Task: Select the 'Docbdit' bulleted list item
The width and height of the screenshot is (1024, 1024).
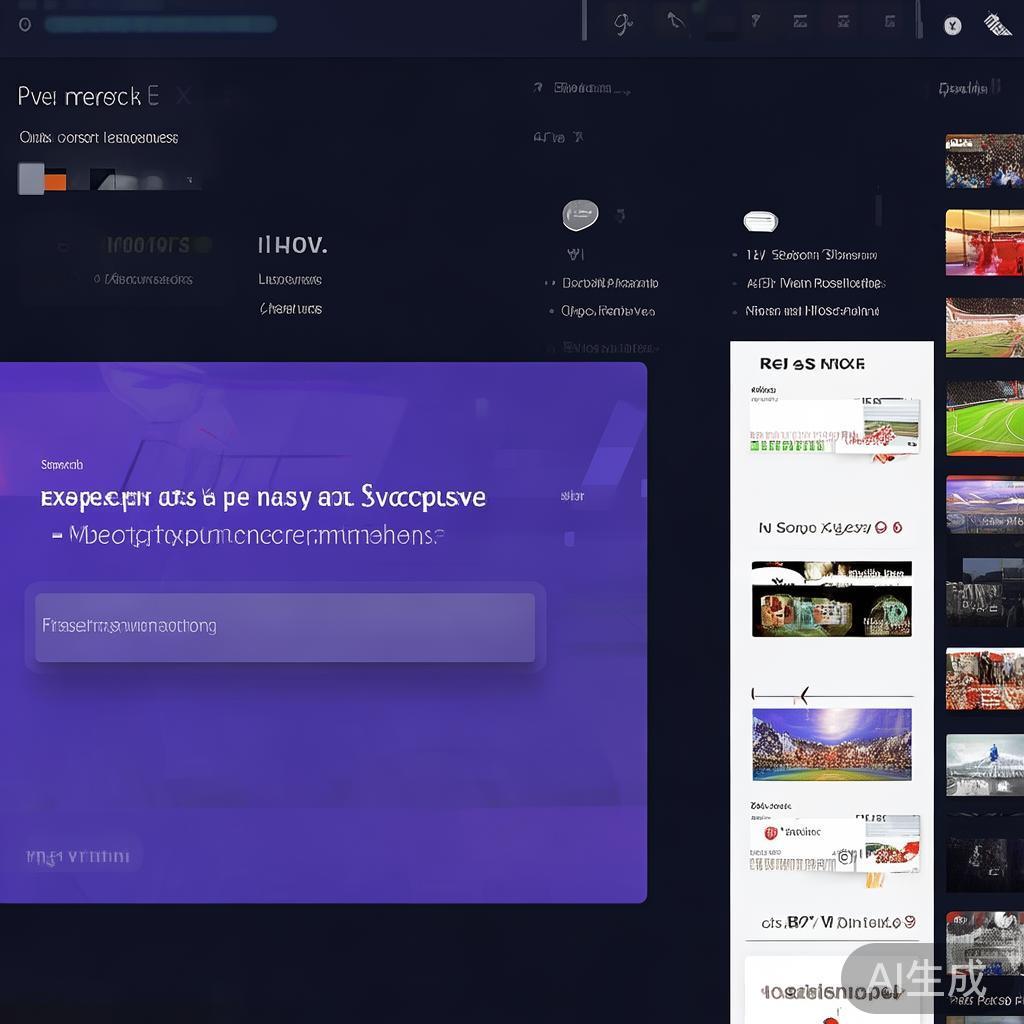Action: click(608, 283)
